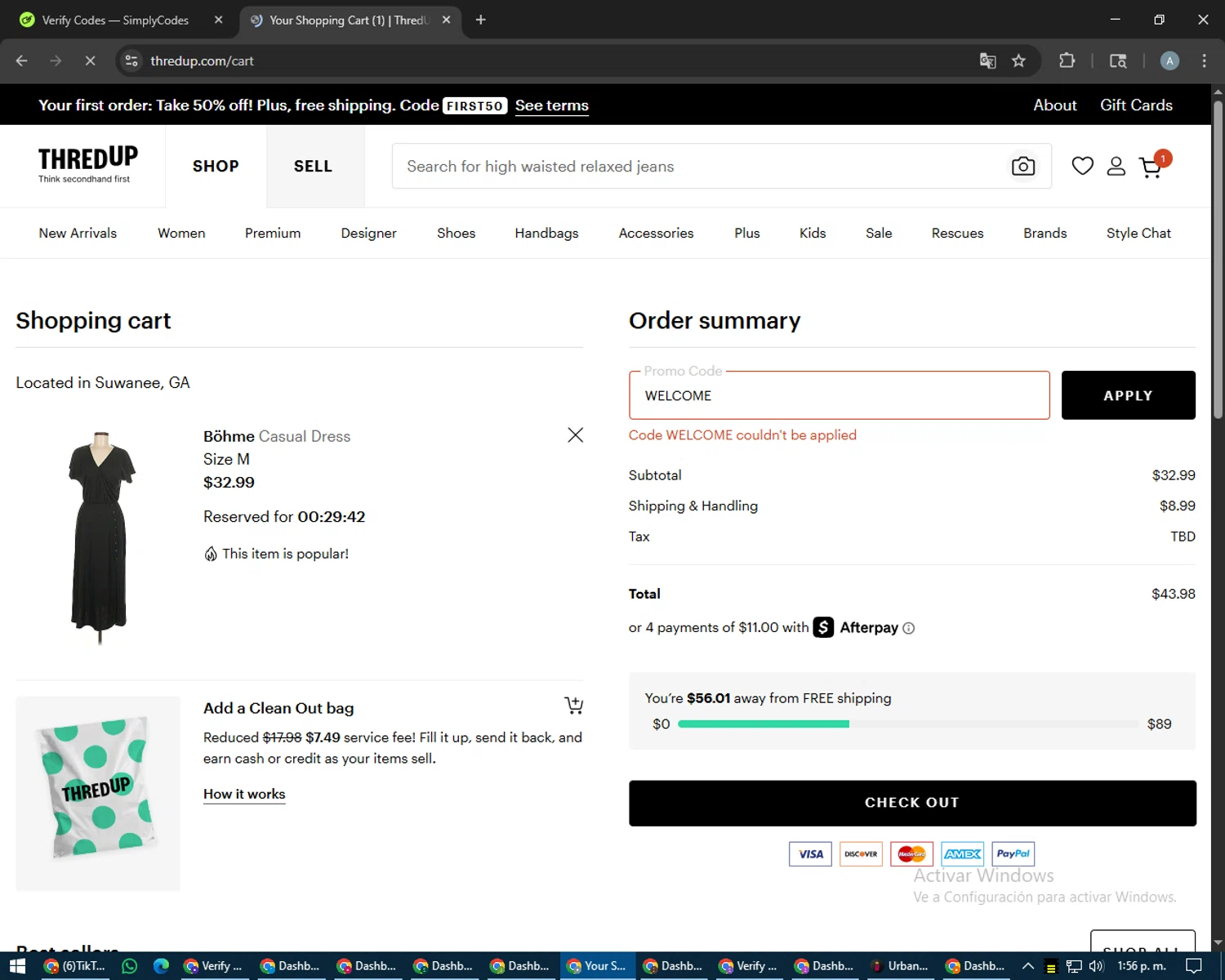Remove Böhme Casual Dress from cart
This screenshot has height=980, width=1225.
pyautogui.click(x=575, y=435)
